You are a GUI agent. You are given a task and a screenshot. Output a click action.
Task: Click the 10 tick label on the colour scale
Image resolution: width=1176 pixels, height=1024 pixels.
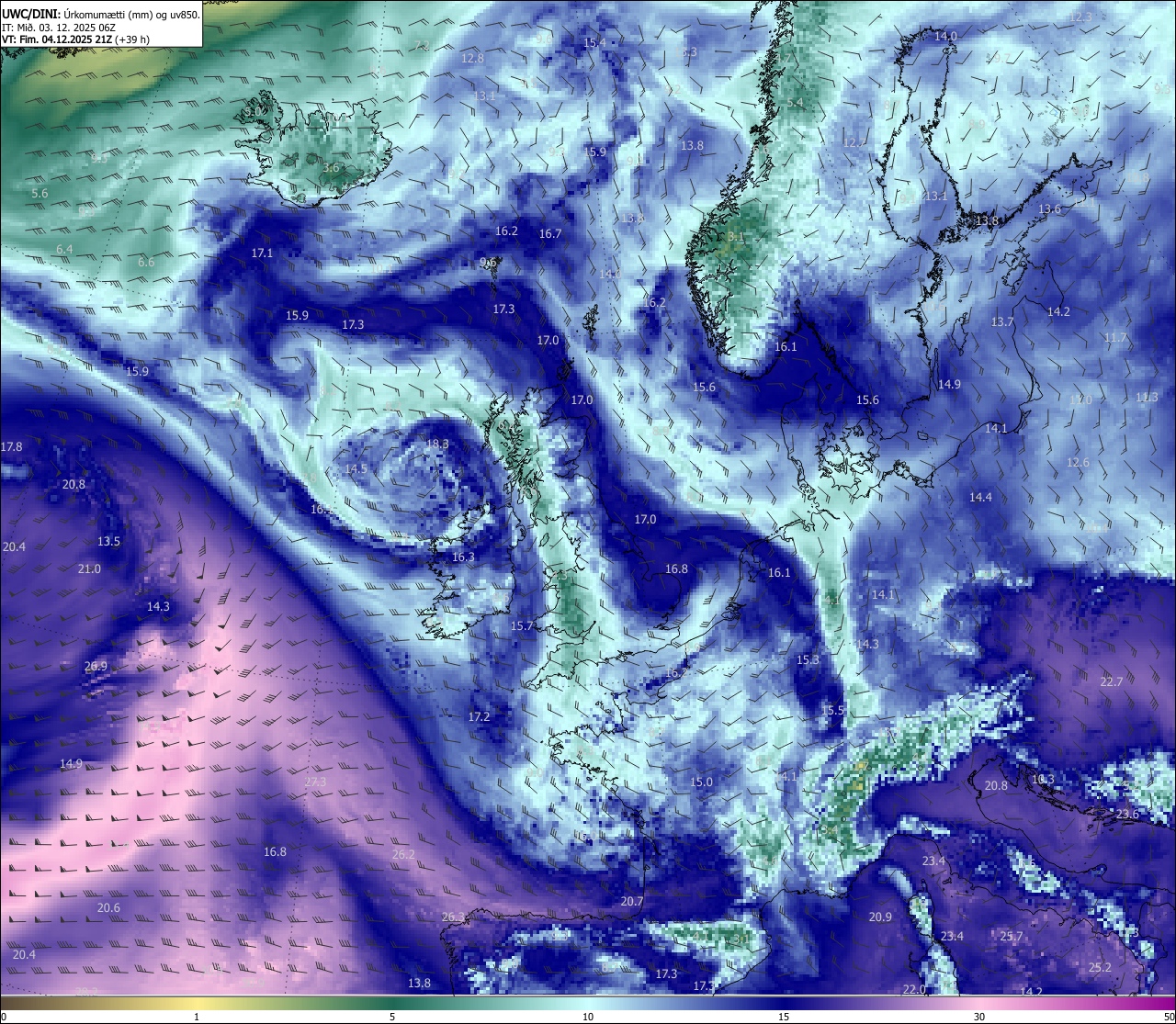588,1017
